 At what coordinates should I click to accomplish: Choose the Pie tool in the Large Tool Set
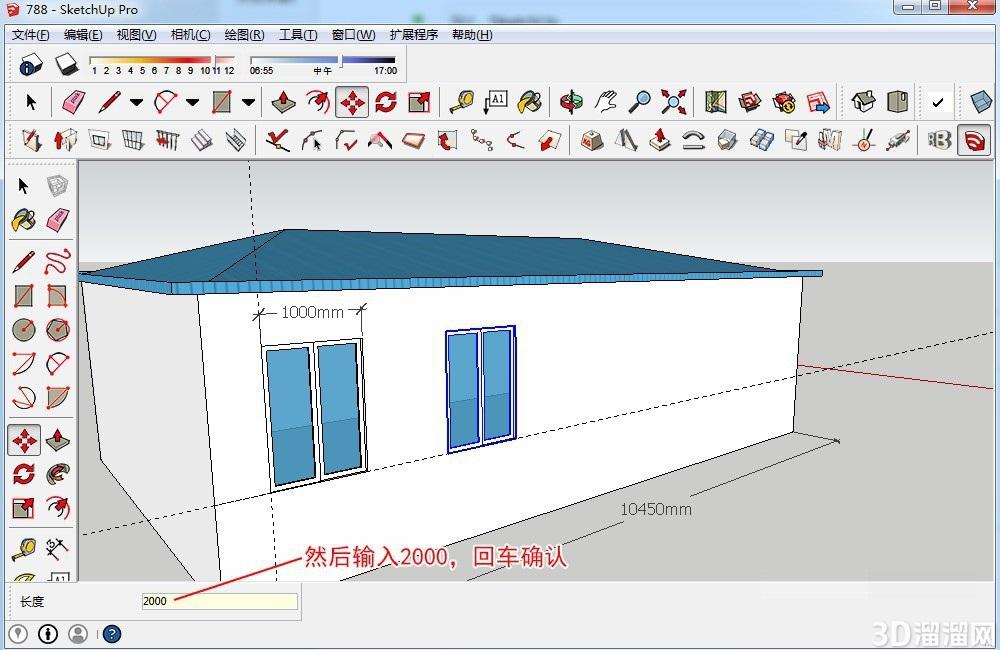point(57,397)
